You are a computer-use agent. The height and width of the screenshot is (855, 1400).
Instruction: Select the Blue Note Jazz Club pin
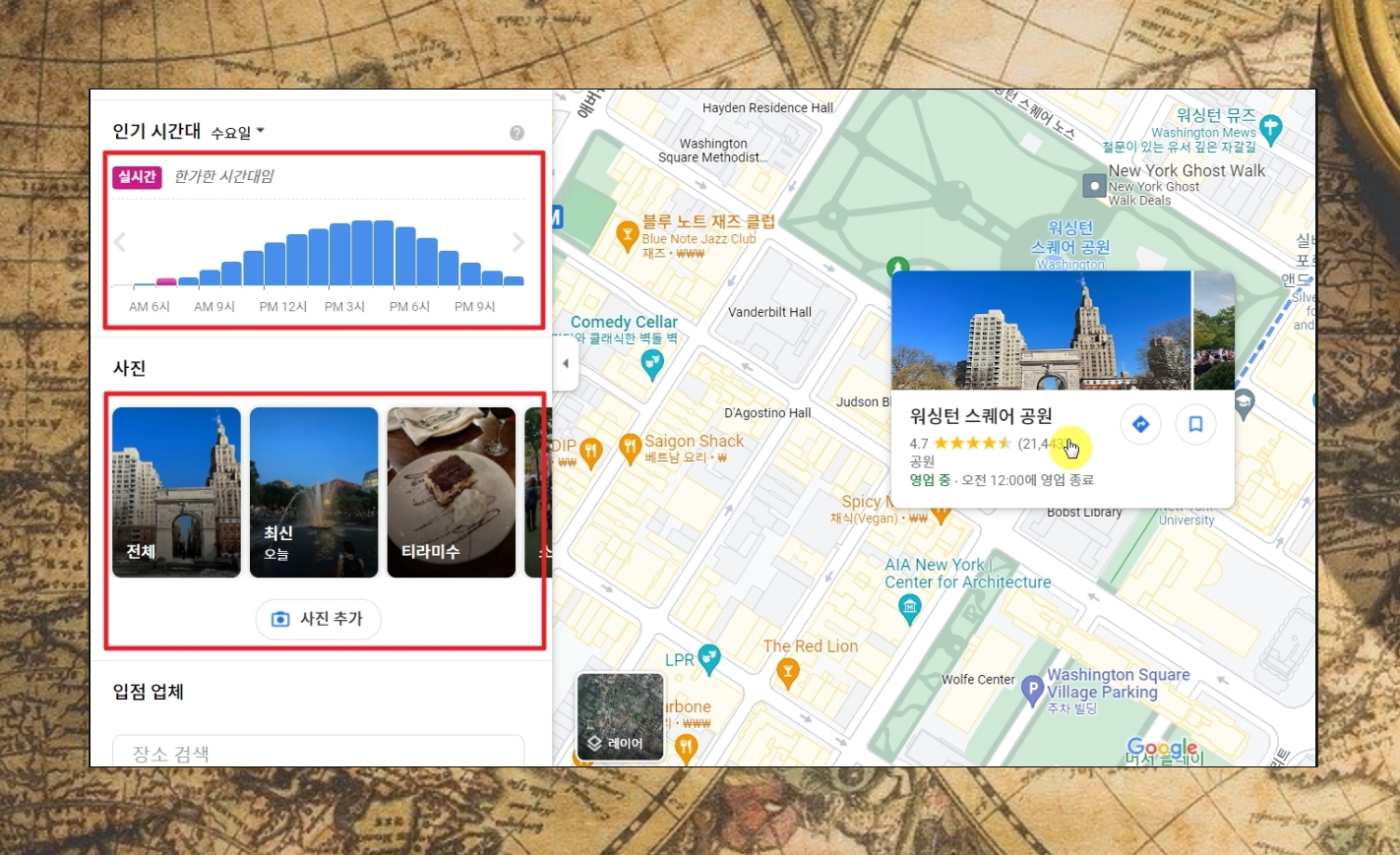click(x=627, y=235)
